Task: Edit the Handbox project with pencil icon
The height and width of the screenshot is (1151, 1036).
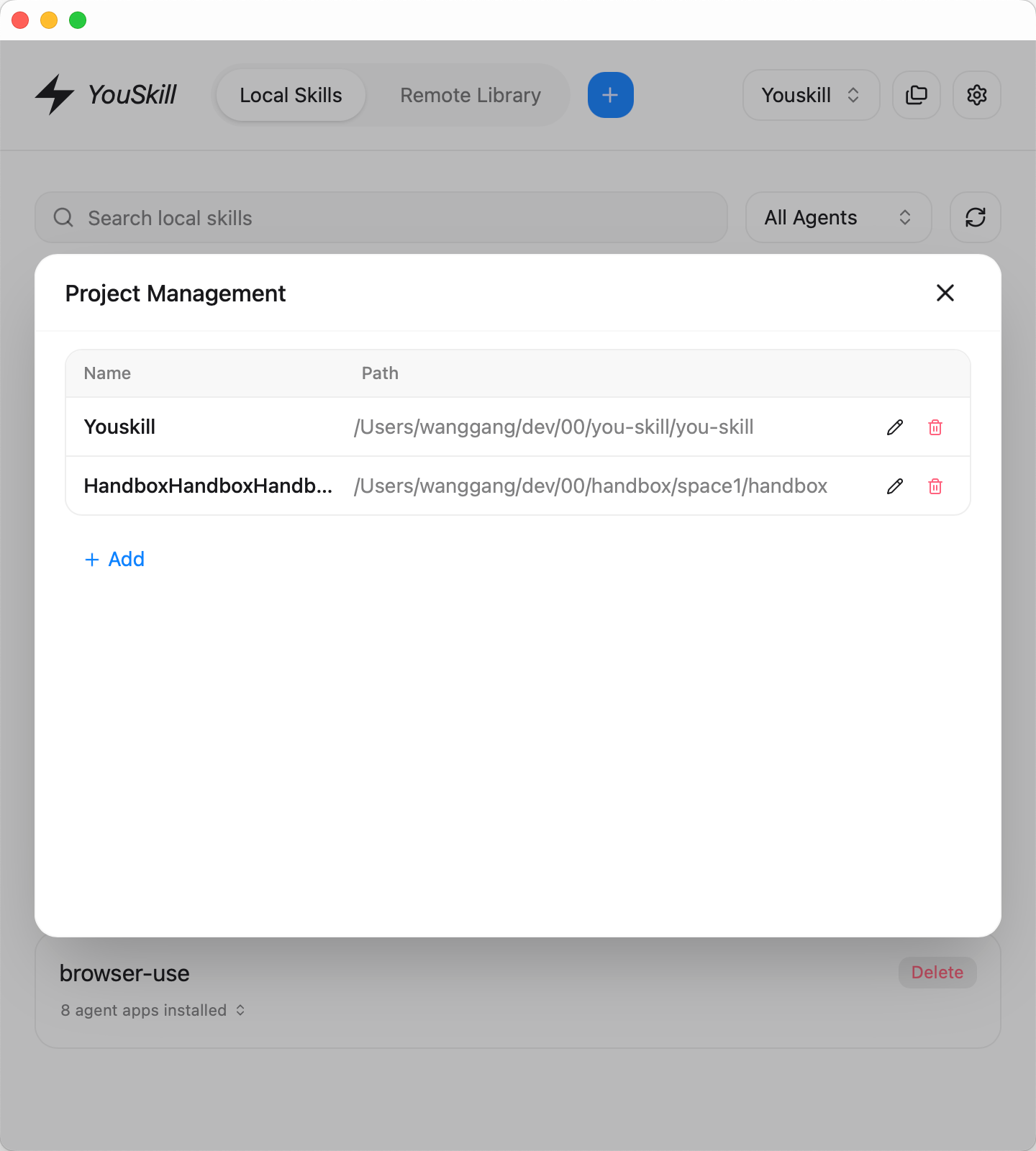Action: click(x=894, y=486)
